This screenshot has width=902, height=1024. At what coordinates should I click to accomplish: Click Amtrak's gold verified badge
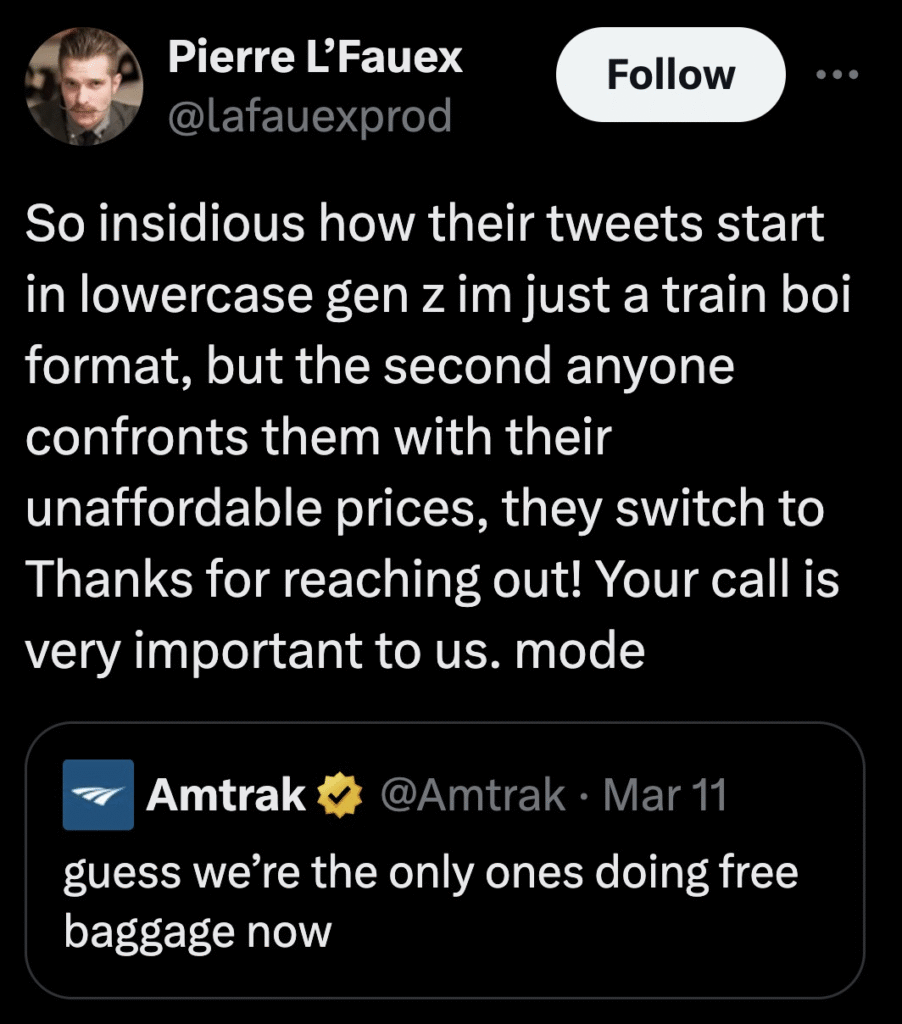(x=336, y=796)
